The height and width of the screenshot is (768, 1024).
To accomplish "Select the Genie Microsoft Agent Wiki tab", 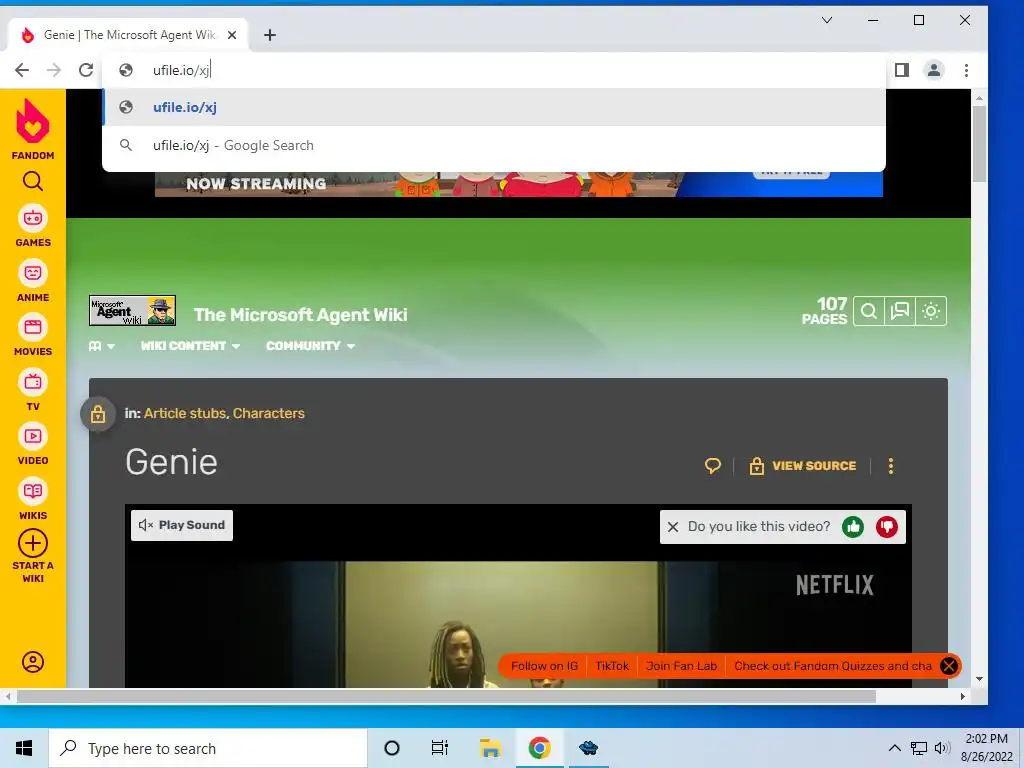I will (129, 35).
